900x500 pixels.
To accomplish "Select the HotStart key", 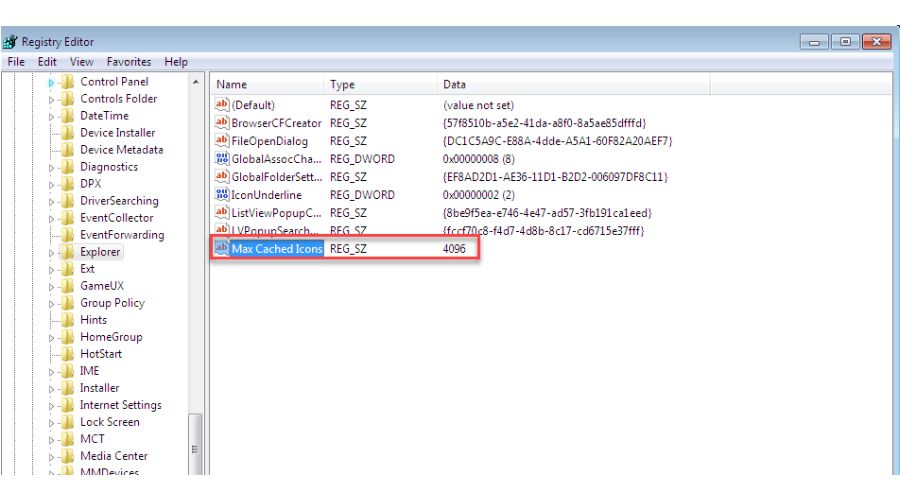I will 100,354.
